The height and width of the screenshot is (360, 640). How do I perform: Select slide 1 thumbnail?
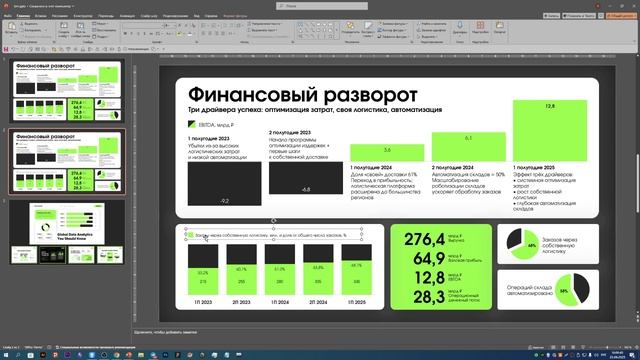point(67,91)
